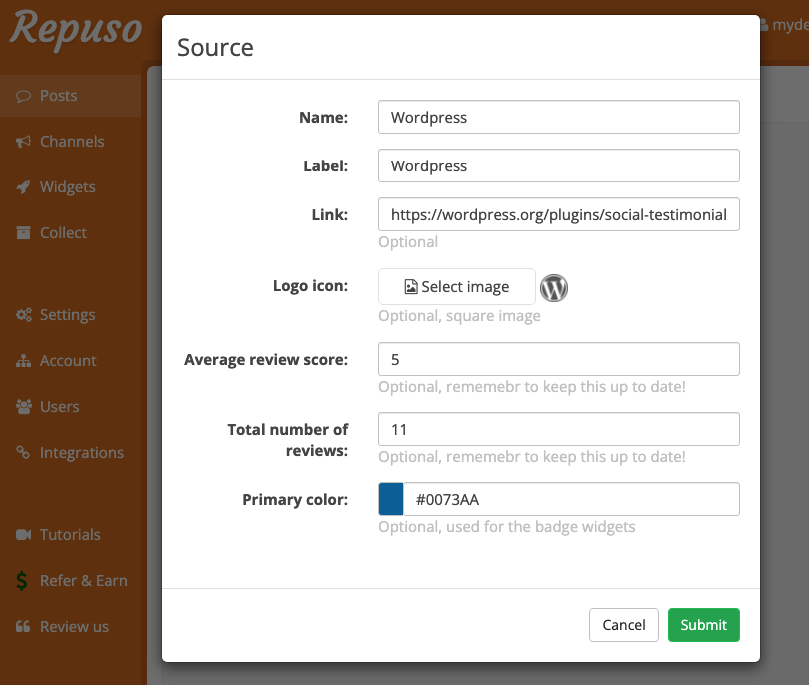
Task: Open the Collect section
Action: coord(60,232)
